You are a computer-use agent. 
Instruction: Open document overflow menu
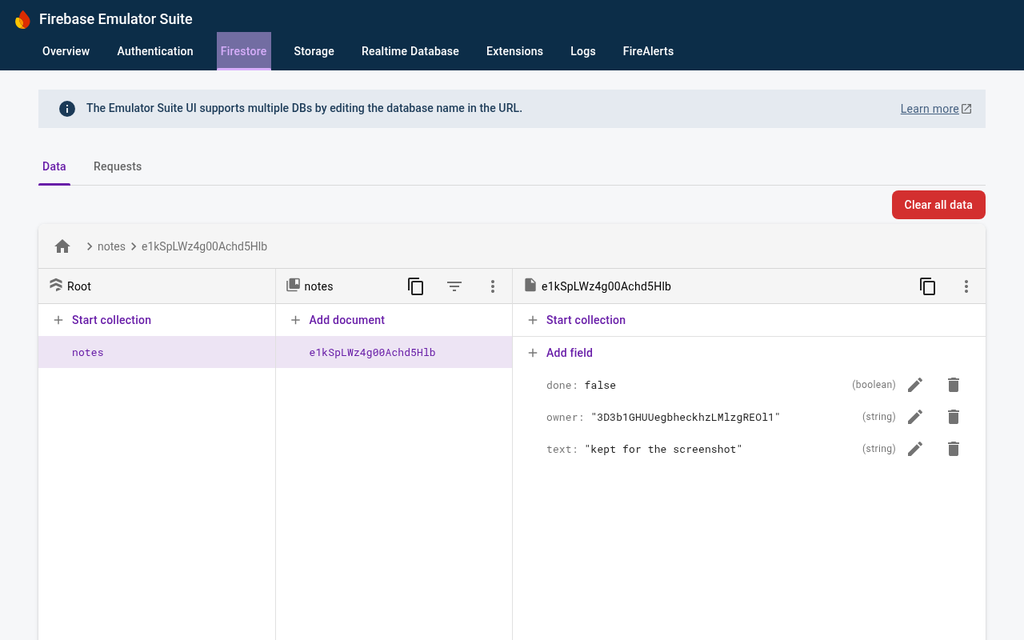click(x=966, y=286)
